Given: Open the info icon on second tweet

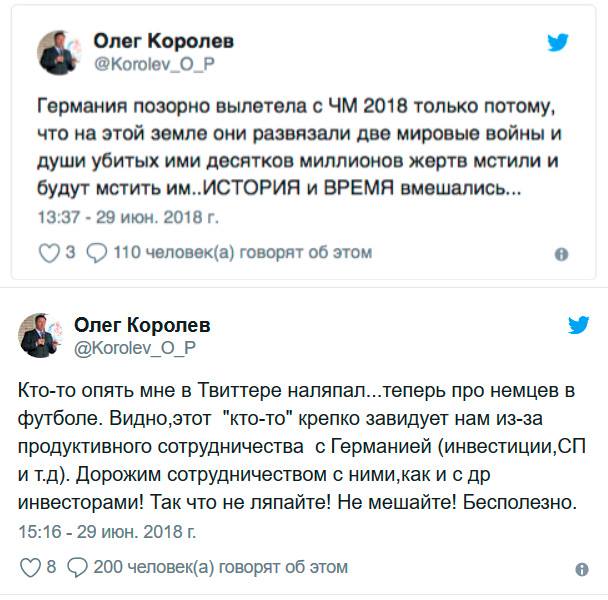Looking at the screenshot, I should click(581, 569).
